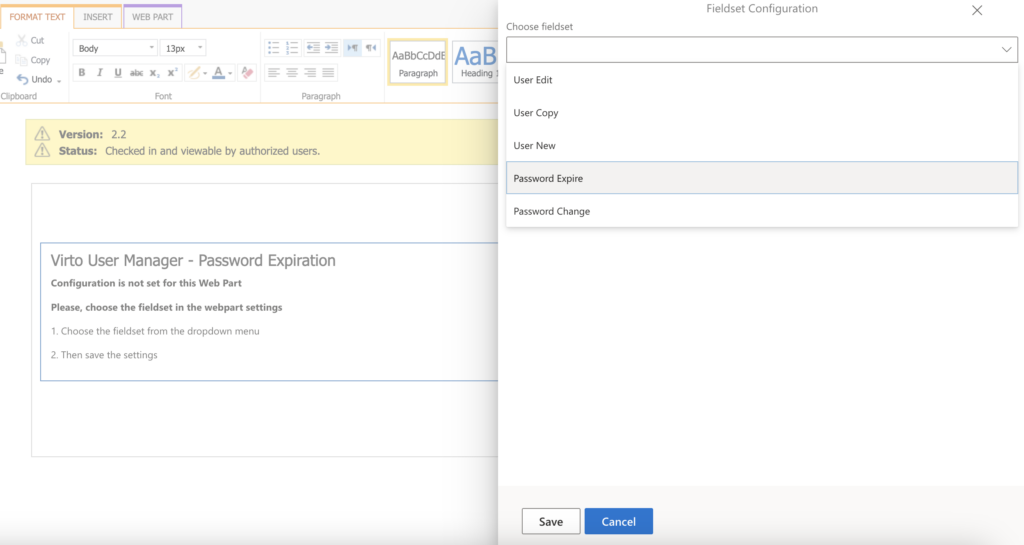
Task: Click the bulleted list icon
Action: [274, 47]
